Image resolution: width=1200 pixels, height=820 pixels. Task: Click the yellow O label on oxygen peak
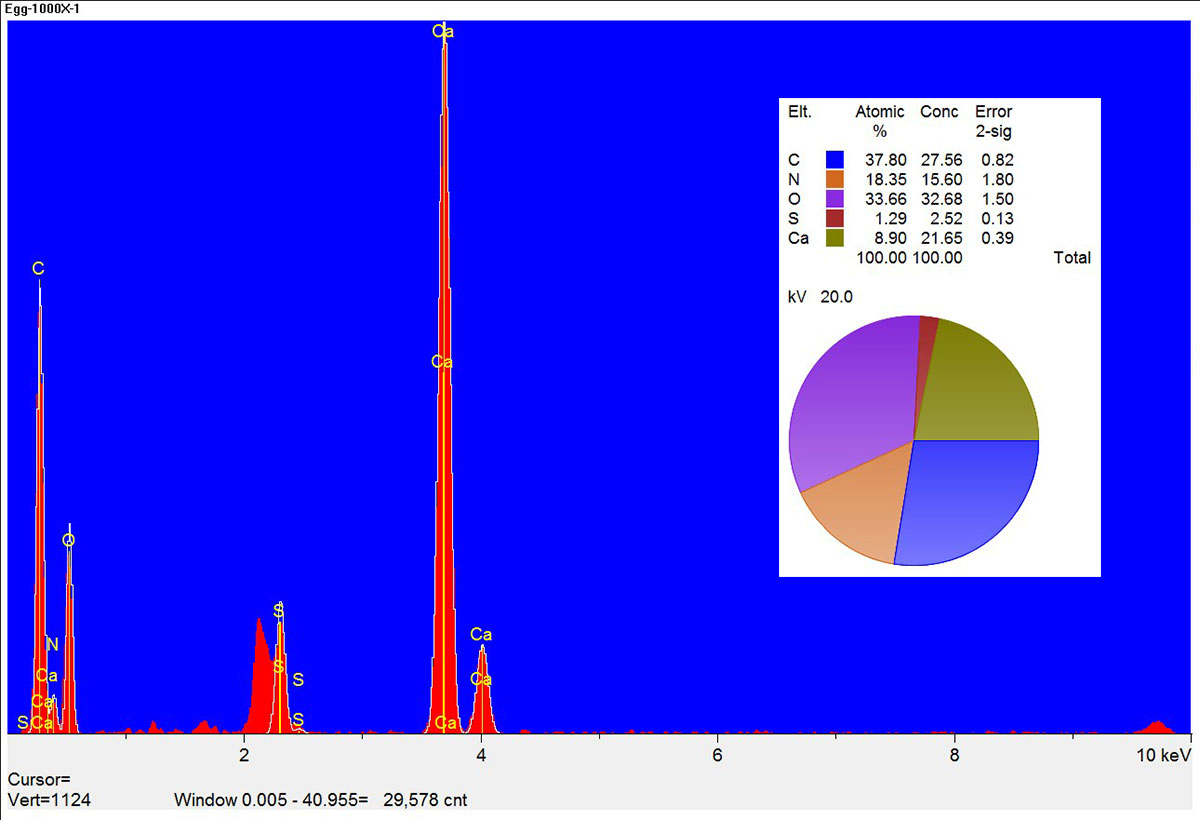(68, 540)
